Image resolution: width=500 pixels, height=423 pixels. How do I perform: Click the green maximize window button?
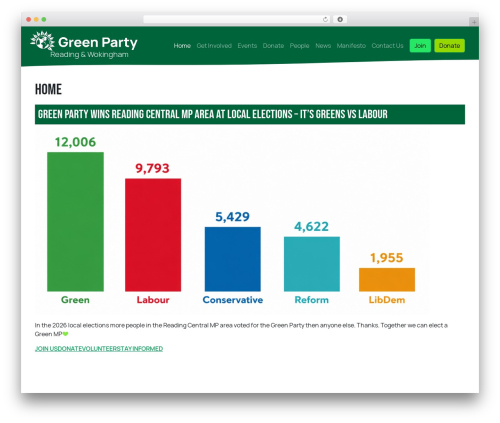[x=44, y=19]
